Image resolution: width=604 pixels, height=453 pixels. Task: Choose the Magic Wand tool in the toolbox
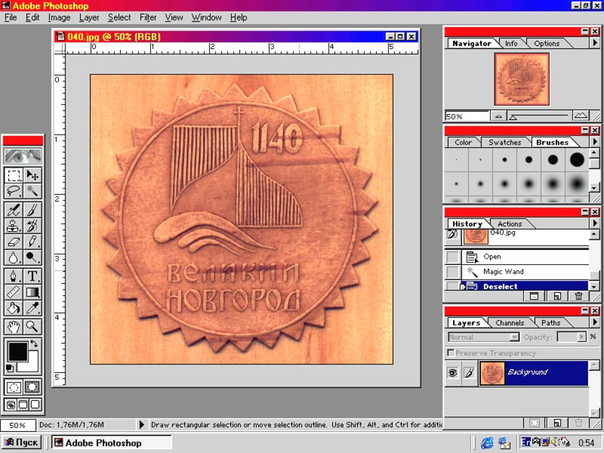pyautogui.click(x=32, y=191)
